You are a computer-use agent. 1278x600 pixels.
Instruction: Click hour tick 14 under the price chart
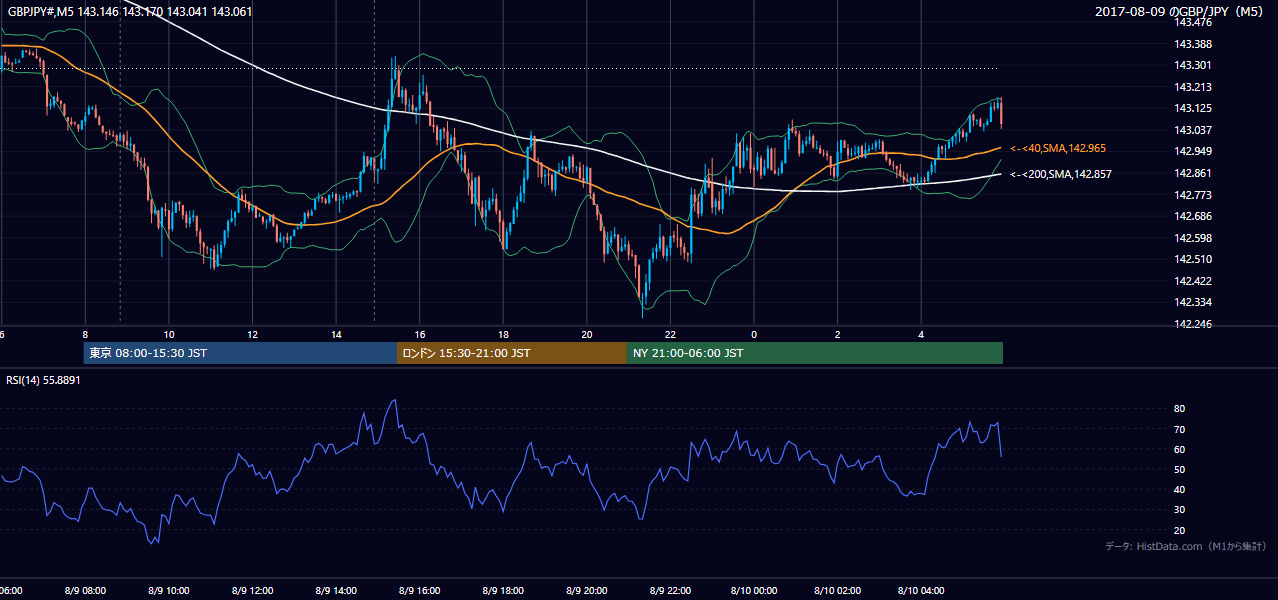click(x=336, y=335)
